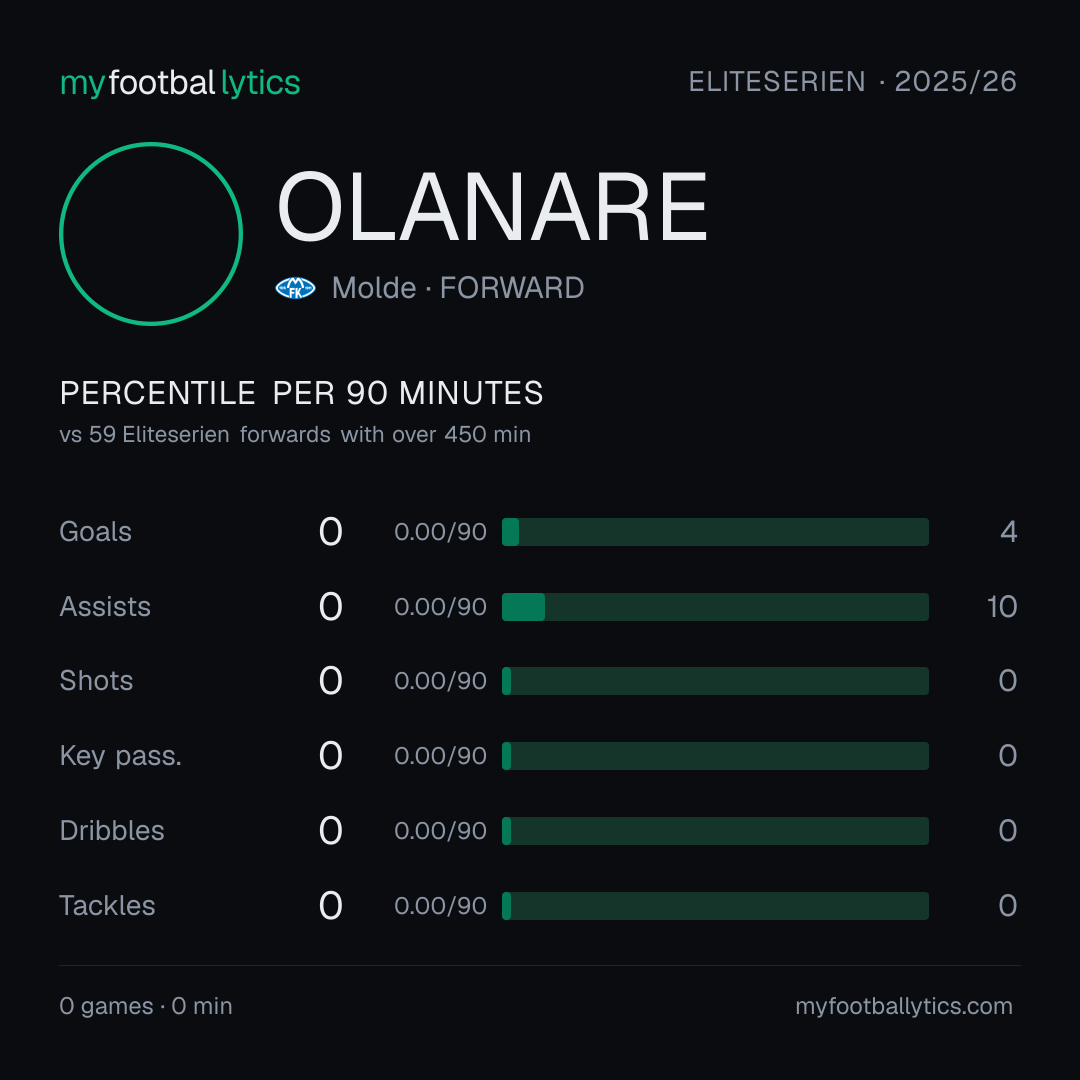The image size is (1080, 1080).
Task: Click the OLANARE player name heading
Action: coord(492,207)
